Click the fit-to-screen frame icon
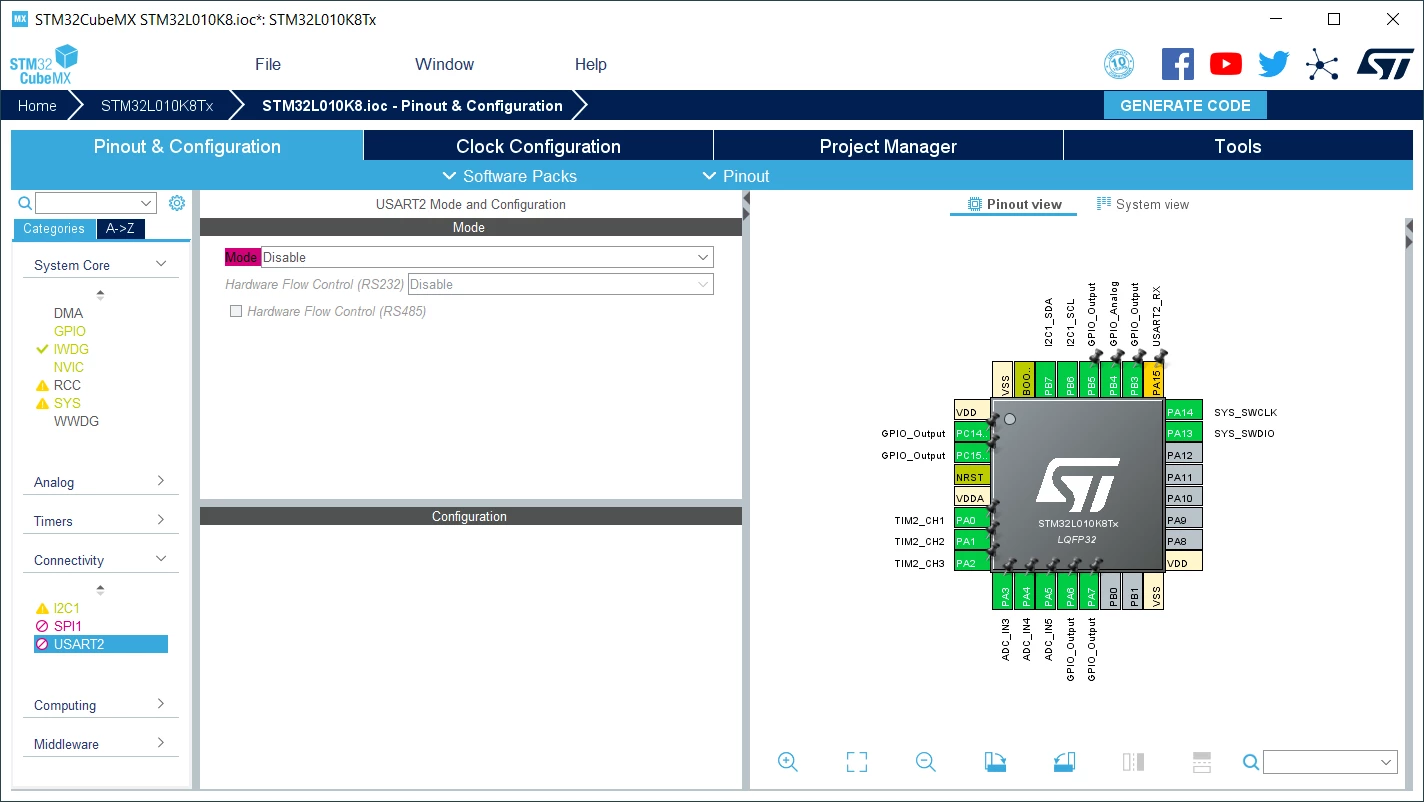The image size is (1424, 802). pyautogui.click(x=857, y=762)
